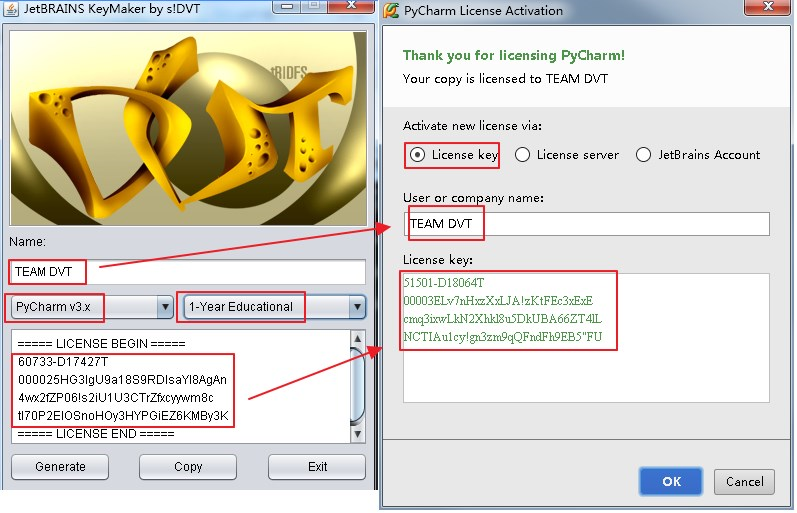Click the Generate button in KeyMaker
Screen dimensions: 797x513
click(x=60, y=467)
